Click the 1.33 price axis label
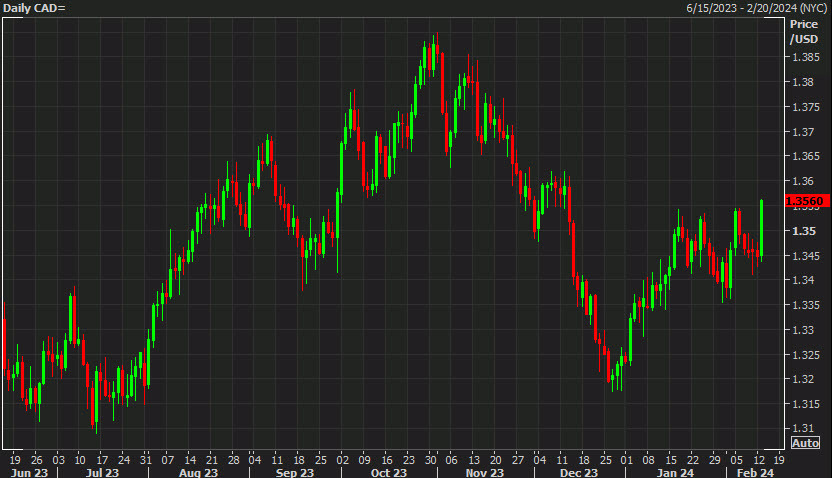832x478 pixels. point(803,330)
